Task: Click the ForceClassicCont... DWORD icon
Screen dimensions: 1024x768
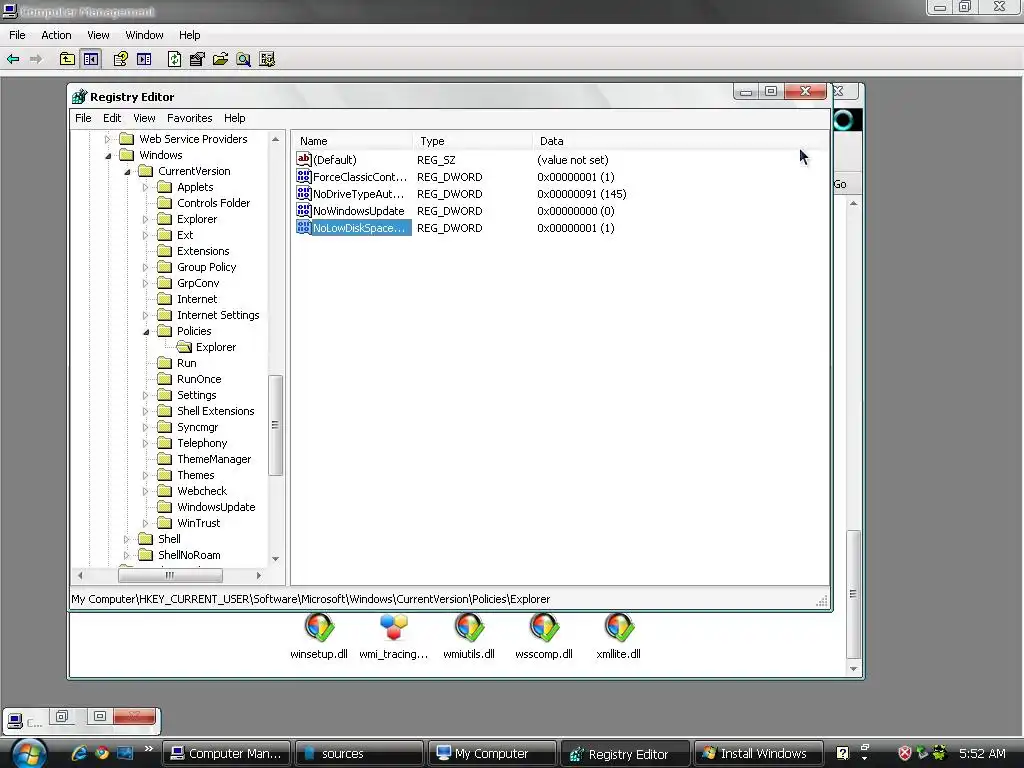Action: click(304, 176)
